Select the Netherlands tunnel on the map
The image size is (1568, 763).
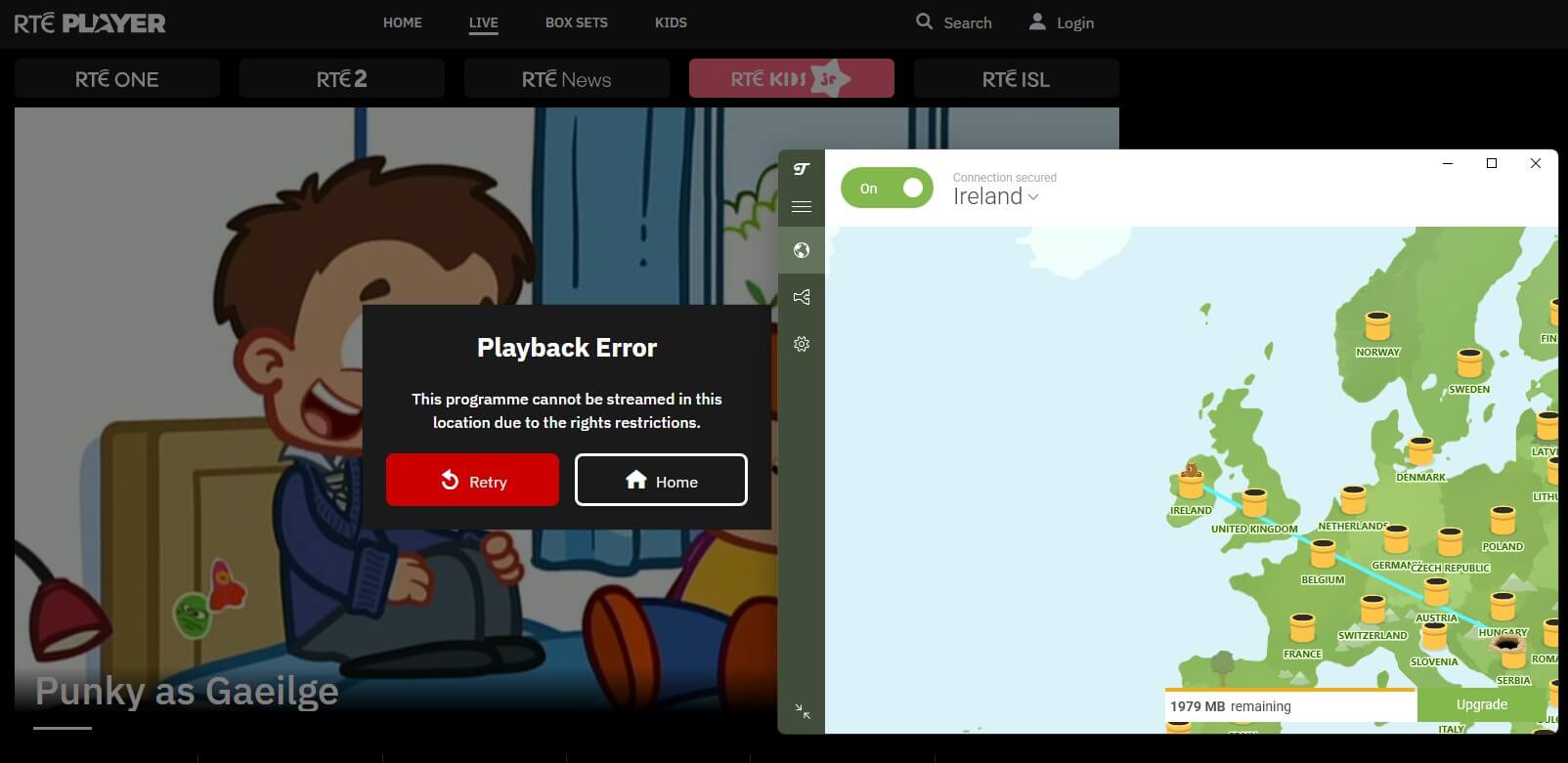1353,499
